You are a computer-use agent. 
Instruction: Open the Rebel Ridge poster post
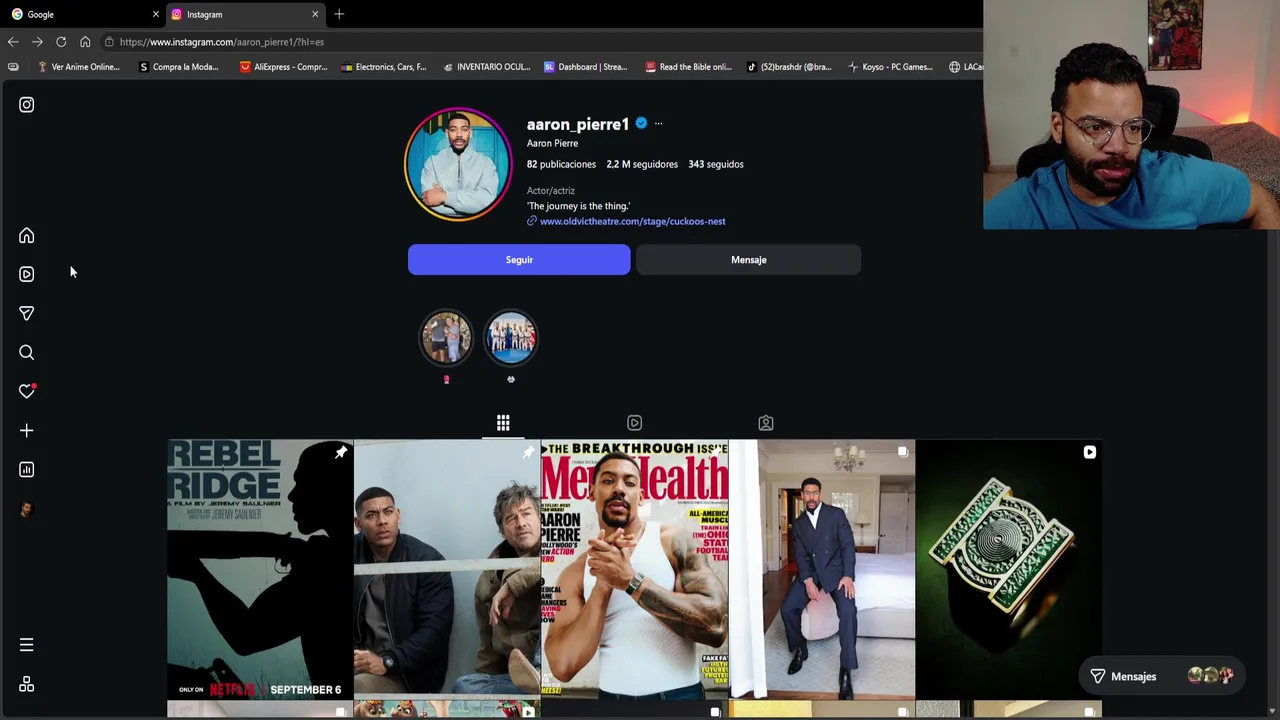(x=260, y=569)
